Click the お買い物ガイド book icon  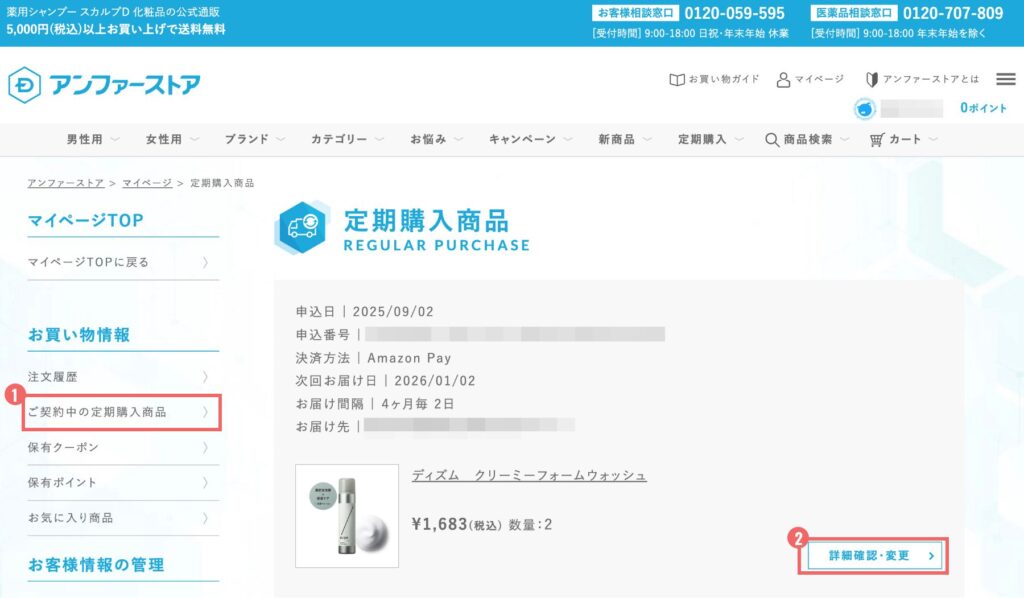point(677,80)
